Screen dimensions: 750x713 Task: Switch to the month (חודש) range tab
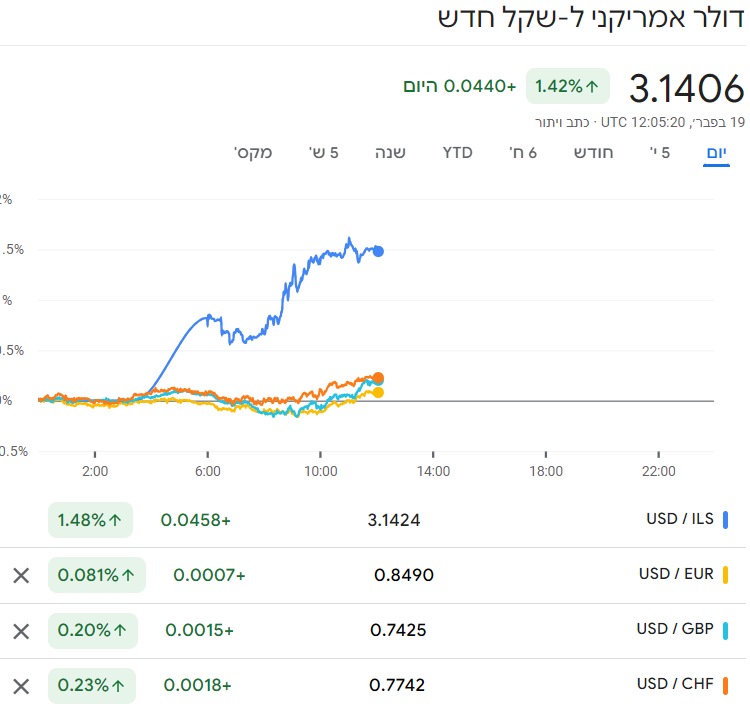coord(594,153)
